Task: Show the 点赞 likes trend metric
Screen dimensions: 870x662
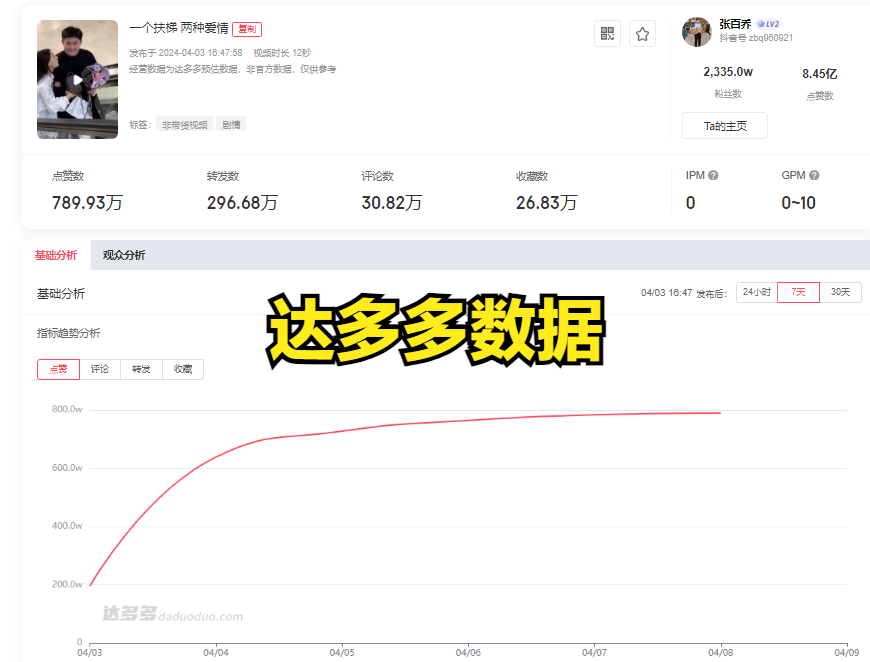Action: (58, 369)
